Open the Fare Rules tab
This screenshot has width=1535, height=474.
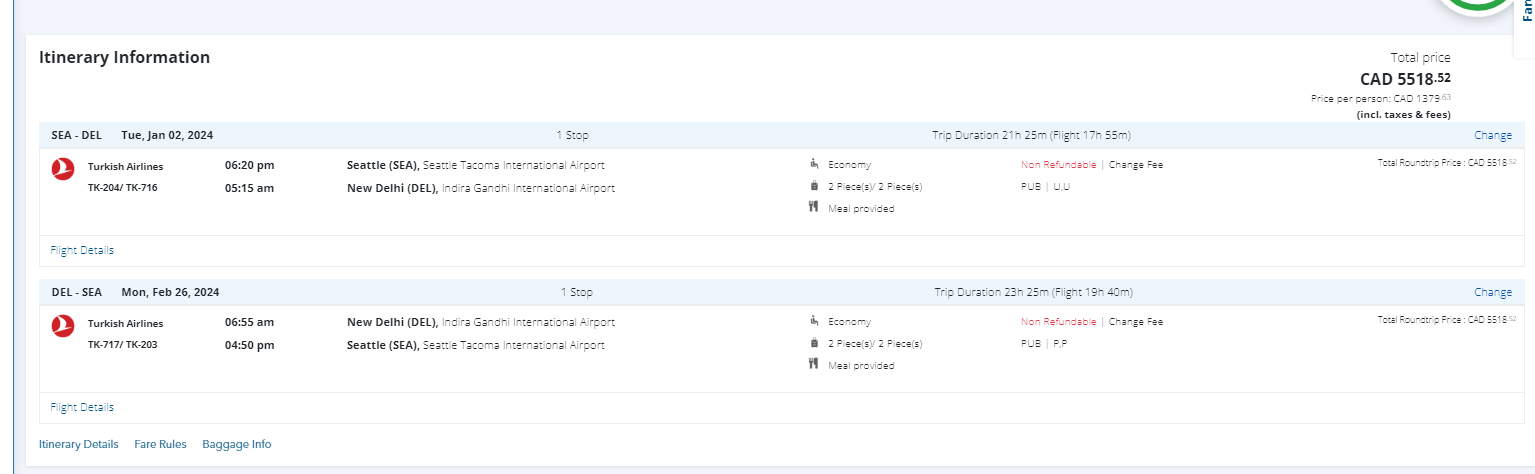[160, 444]
